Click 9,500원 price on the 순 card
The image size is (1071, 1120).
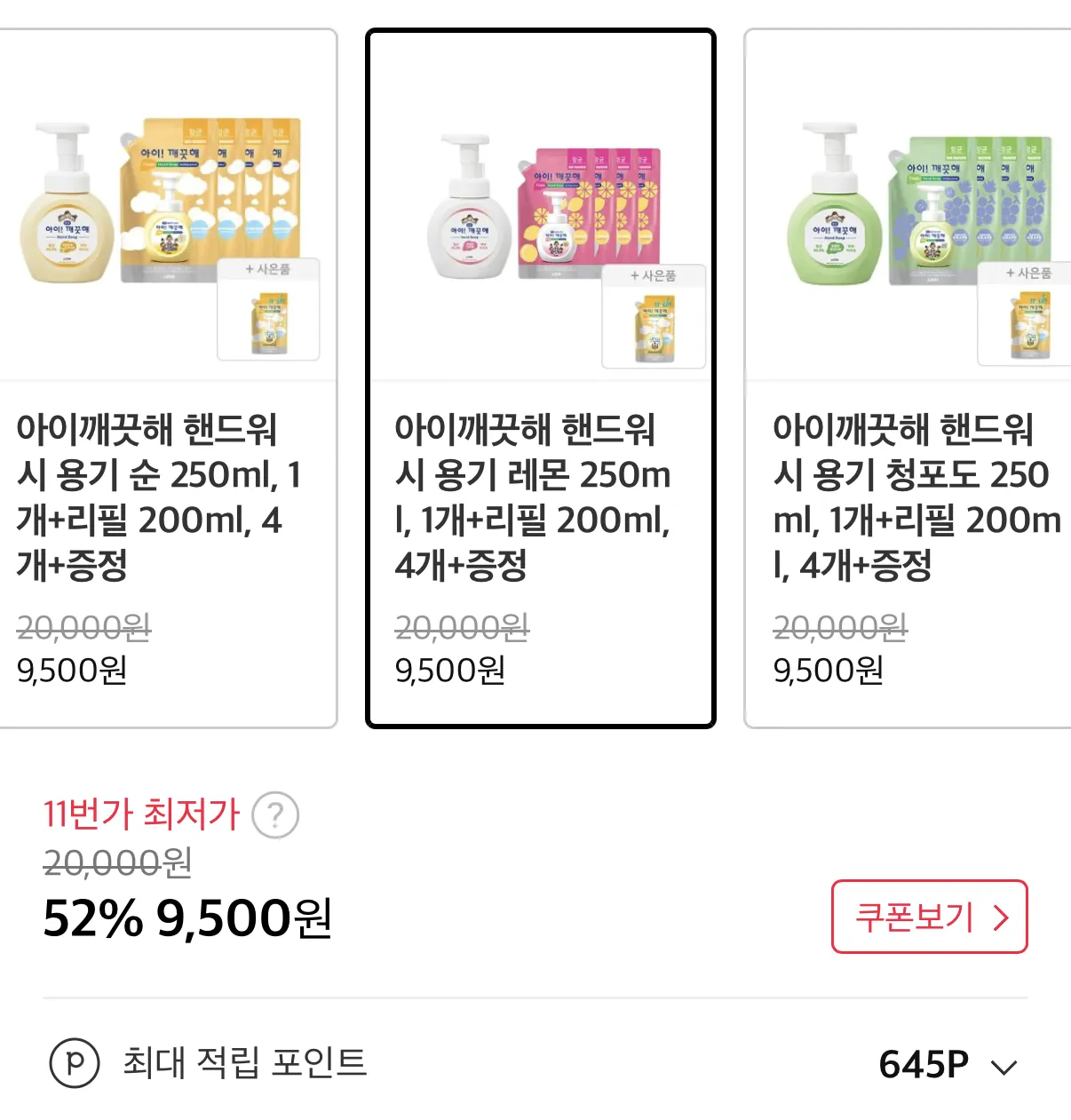[x=72, y=671]
